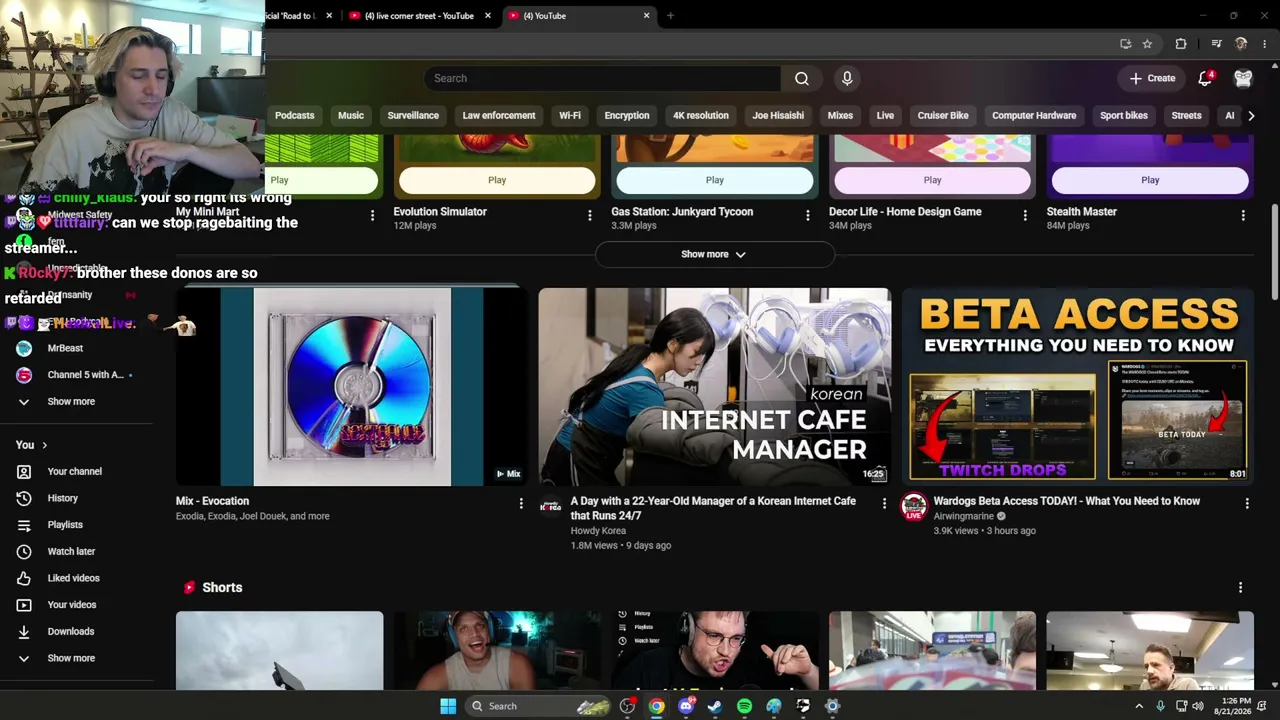Open Settings gear app on the taskbar
Viewport: 1280px width, 720px height.
point(832,706)
